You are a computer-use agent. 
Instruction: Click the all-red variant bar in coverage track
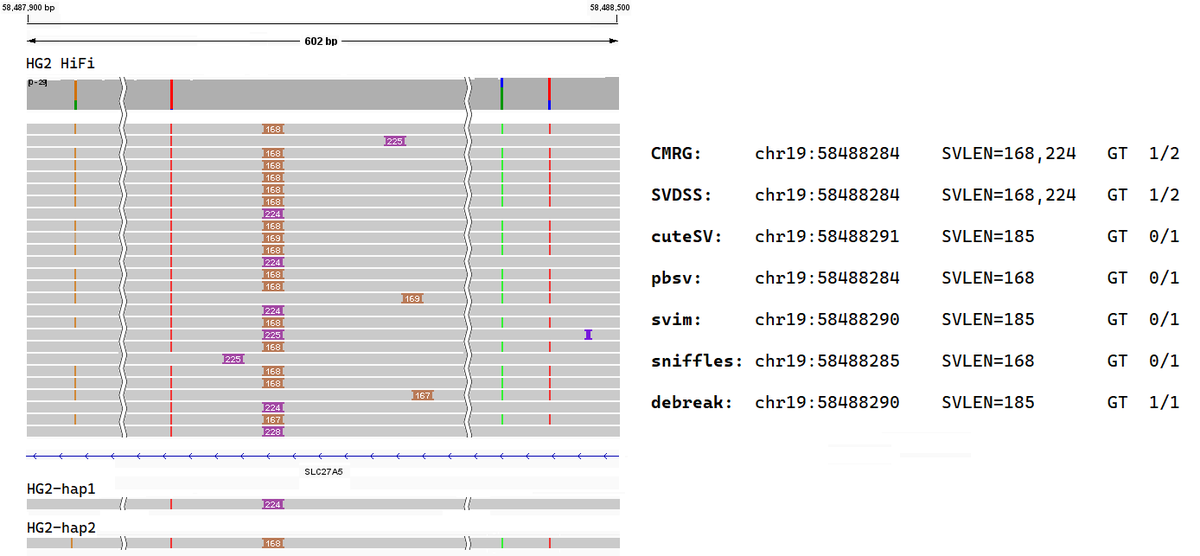click(x=172, y=95)
